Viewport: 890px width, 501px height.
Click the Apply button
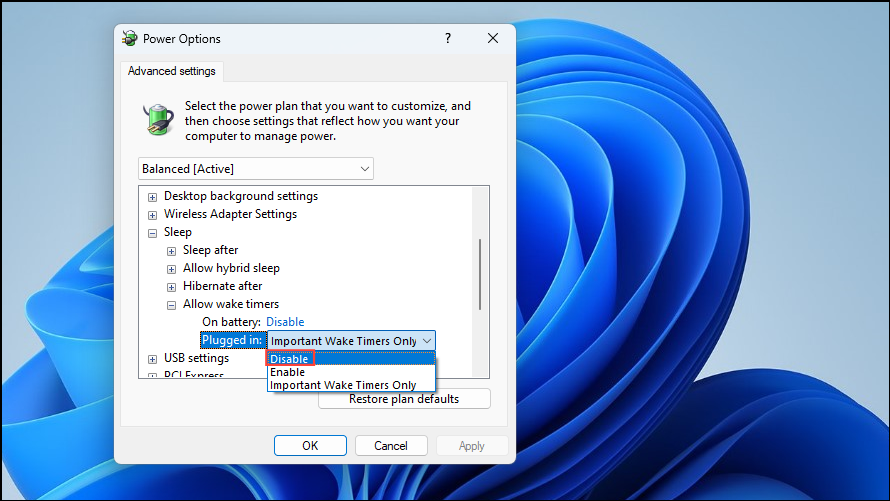[x=472, y=445]
